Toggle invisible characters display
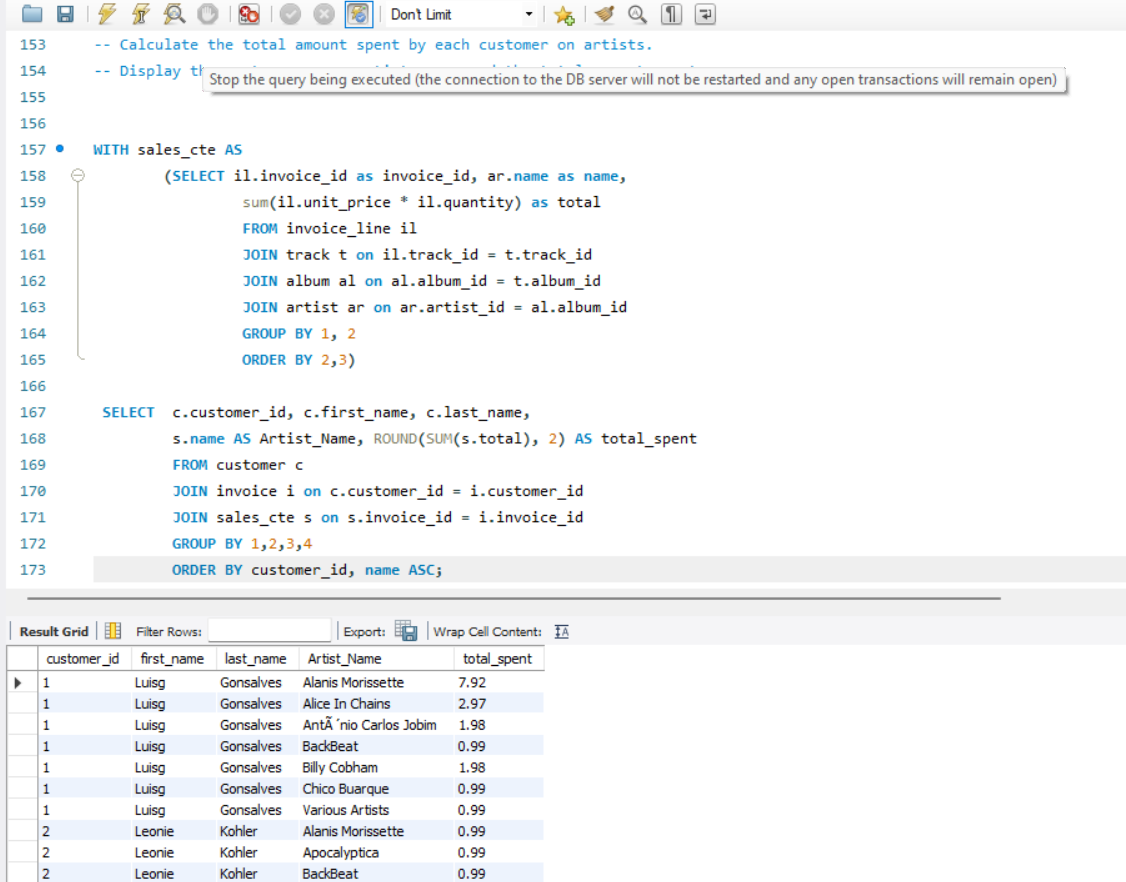This screenshot has width=1126, height=882. (672, 14)
